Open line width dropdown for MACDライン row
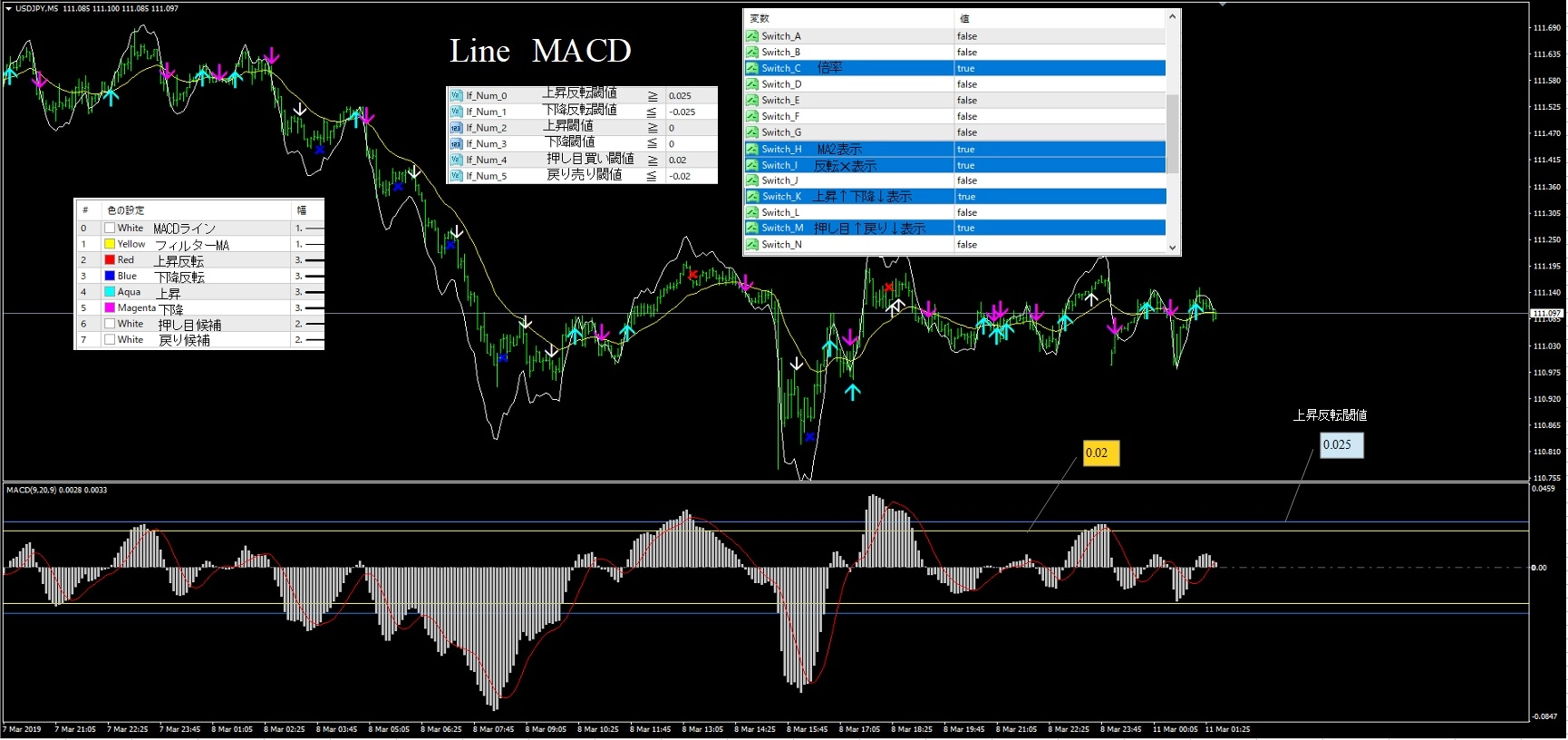Viewport: 1568px width, 740px height. click(308, 229)
